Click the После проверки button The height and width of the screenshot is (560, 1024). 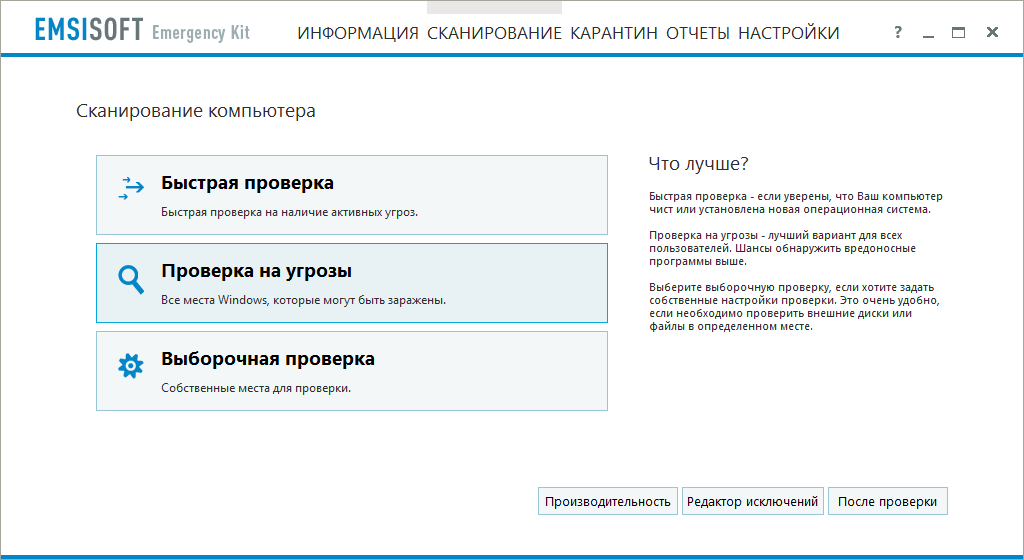(x=887, y=502)
